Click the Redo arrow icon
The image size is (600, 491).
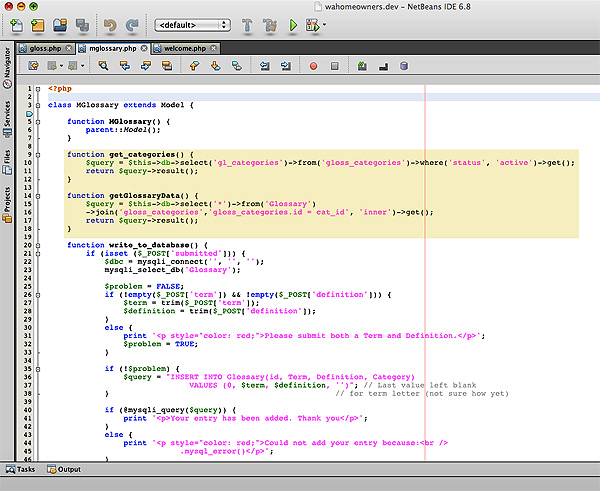132,25
